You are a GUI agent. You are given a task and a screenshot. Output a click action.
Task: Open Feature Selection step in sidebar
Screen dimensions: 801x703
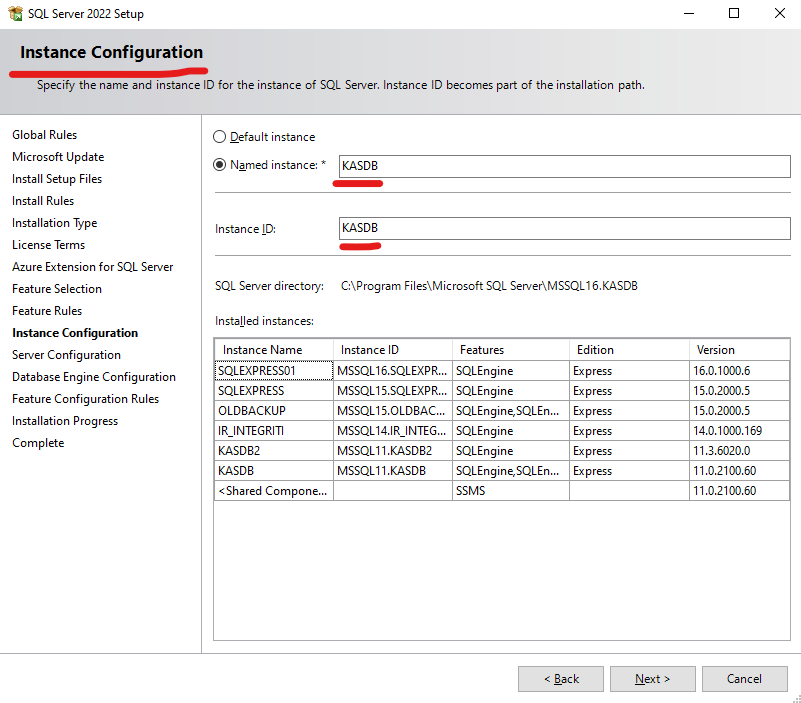click(57, 289)
